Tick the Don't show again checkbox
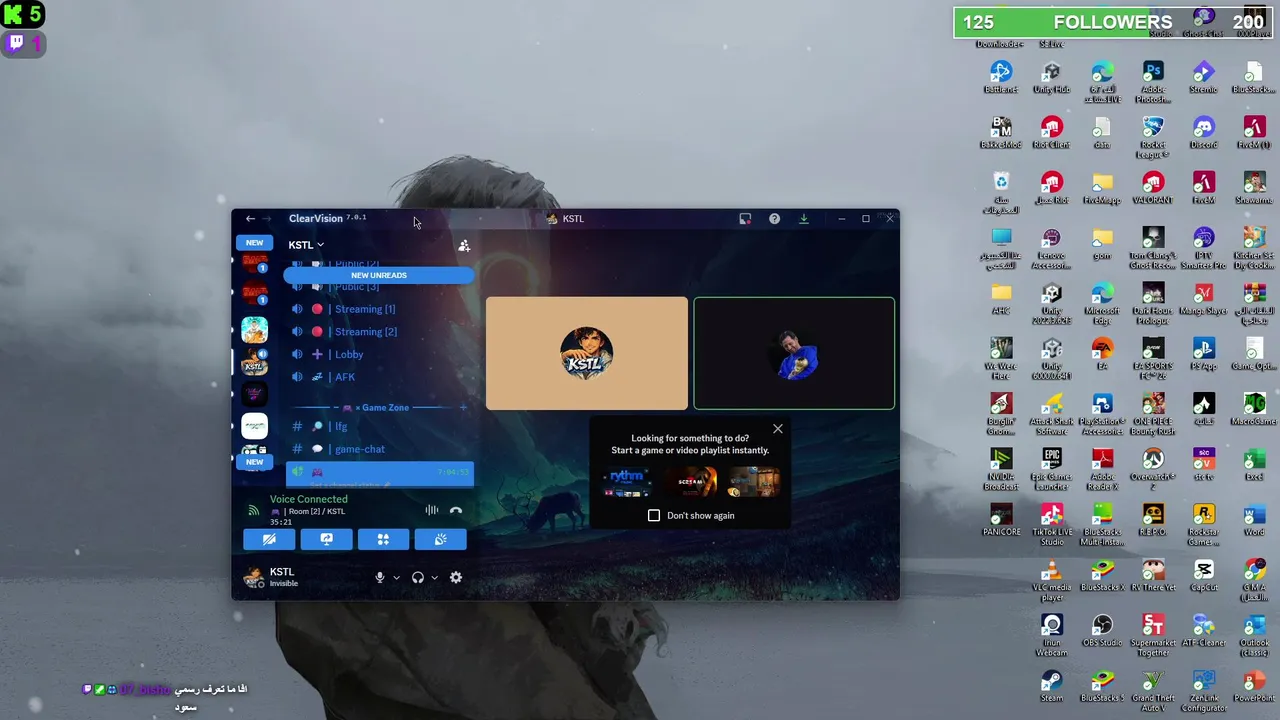1280x720 pixels. (654, 515)
